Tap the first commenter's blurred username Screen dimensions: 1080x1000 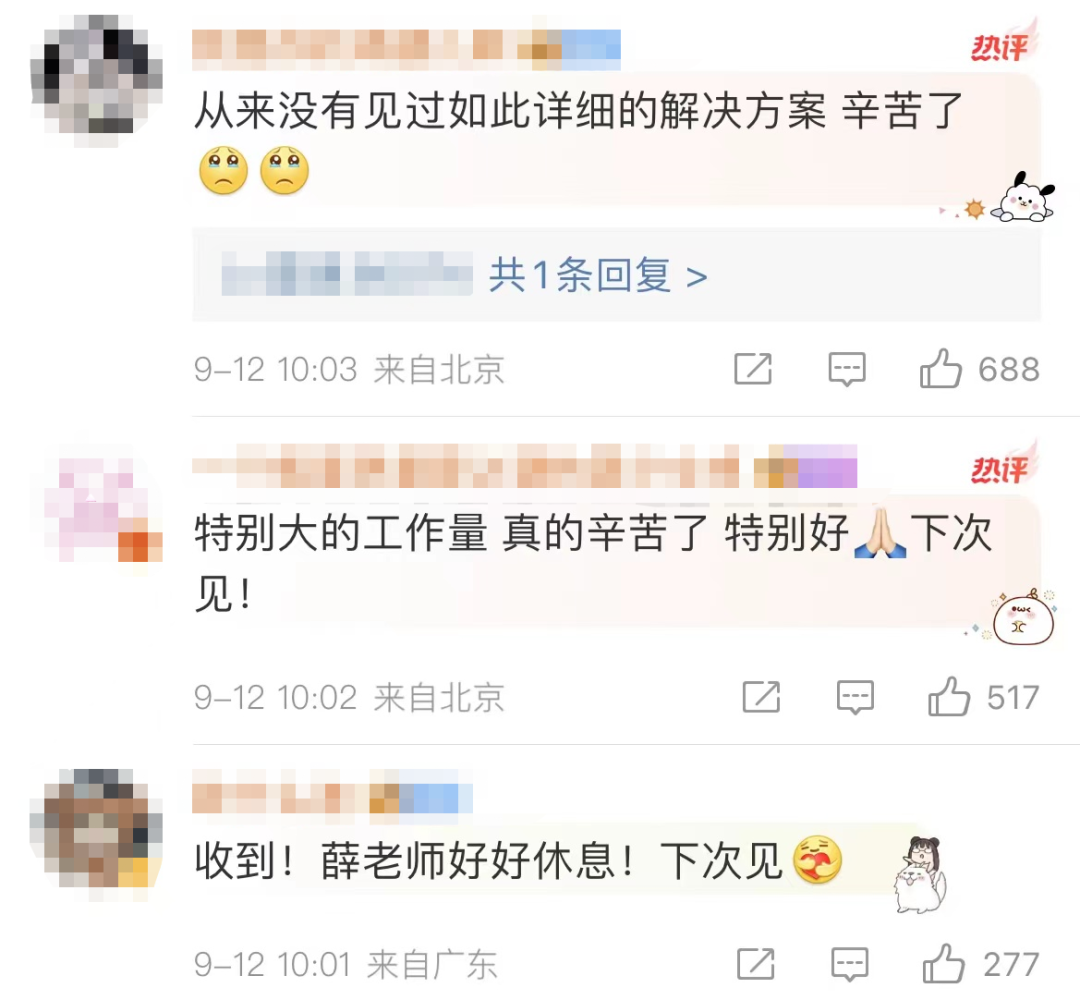click(406, 50)
